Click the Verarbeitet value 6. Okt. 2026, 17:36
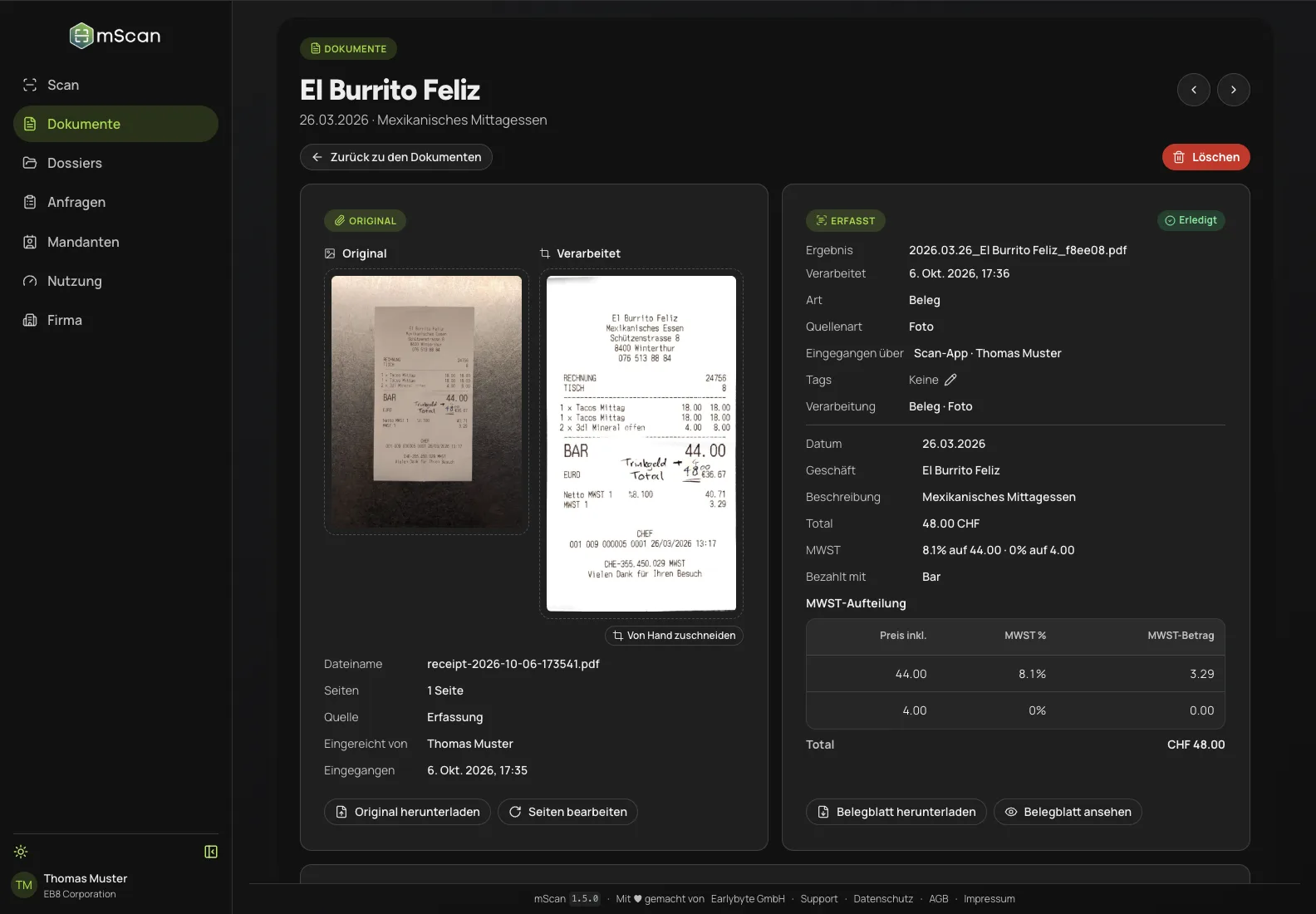This screenshot has height=914, width=1316. [959, 273]
